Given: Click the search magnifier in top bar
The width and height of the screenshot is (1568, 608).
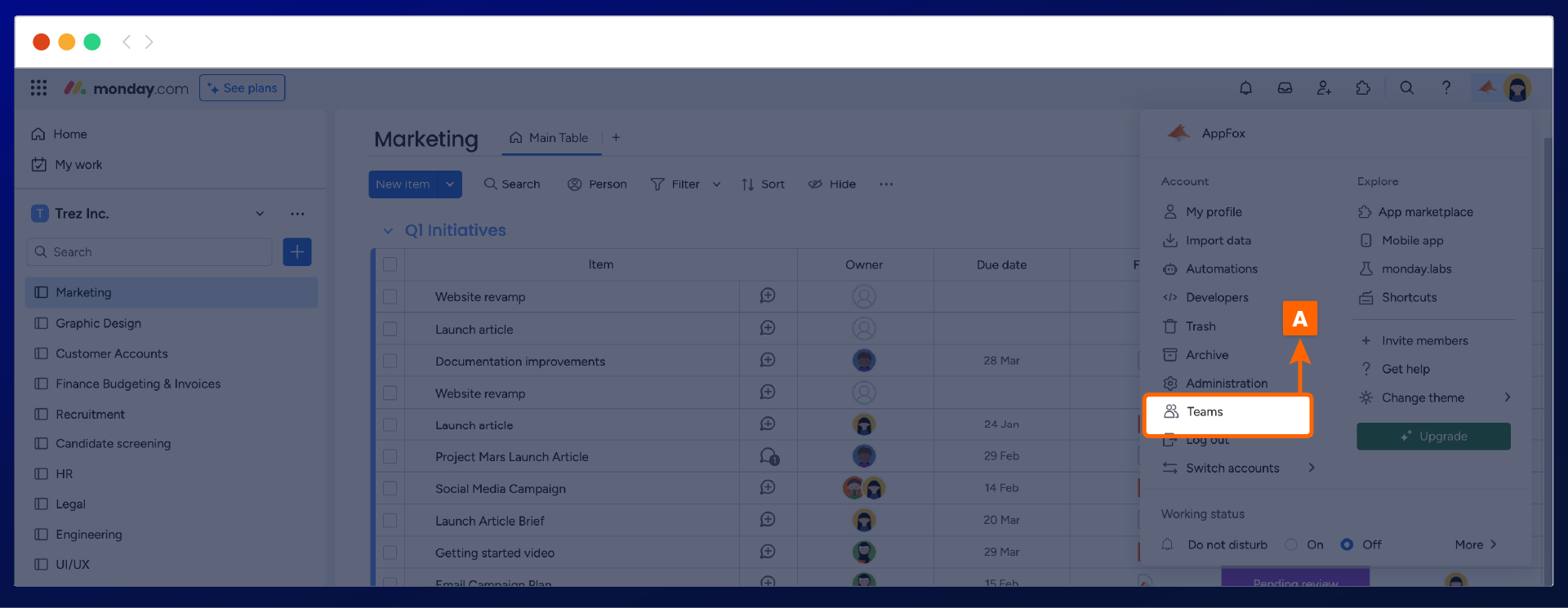Looking at the screenshot, I should coord(1406,88).
